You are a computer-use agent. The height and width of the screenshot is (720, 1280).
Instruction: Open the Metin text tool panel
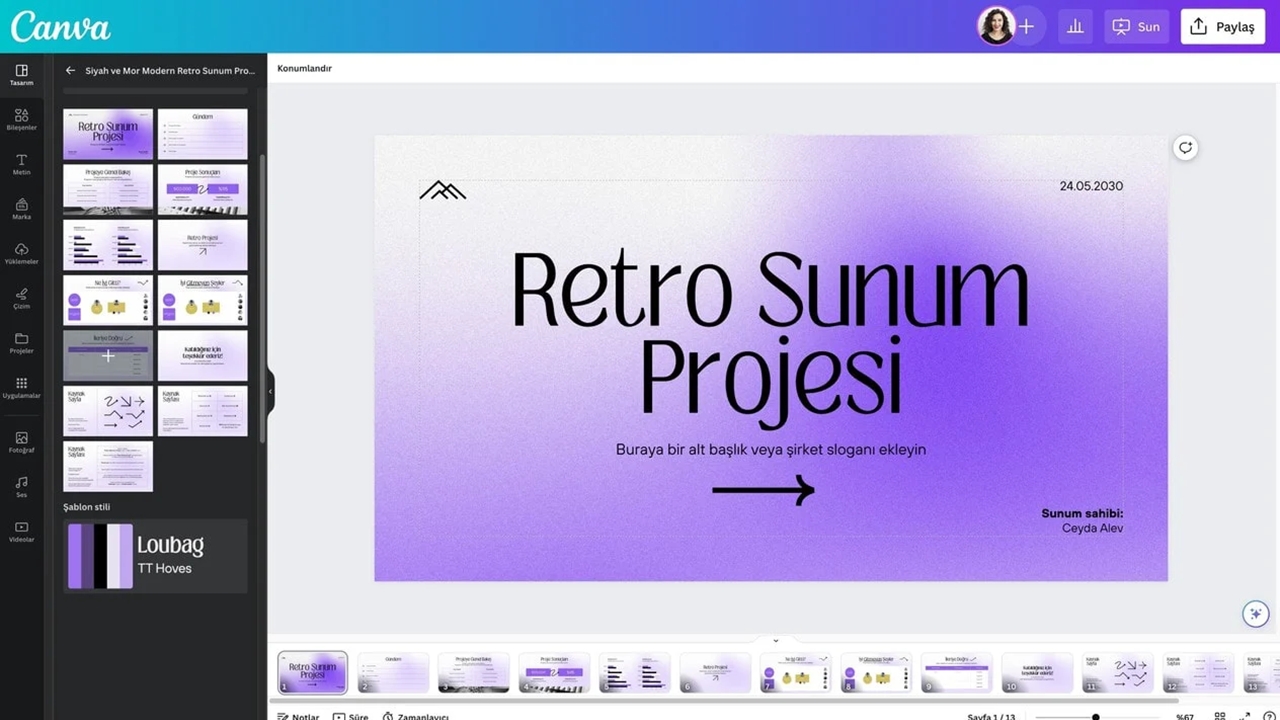click(x=22, y=164)
